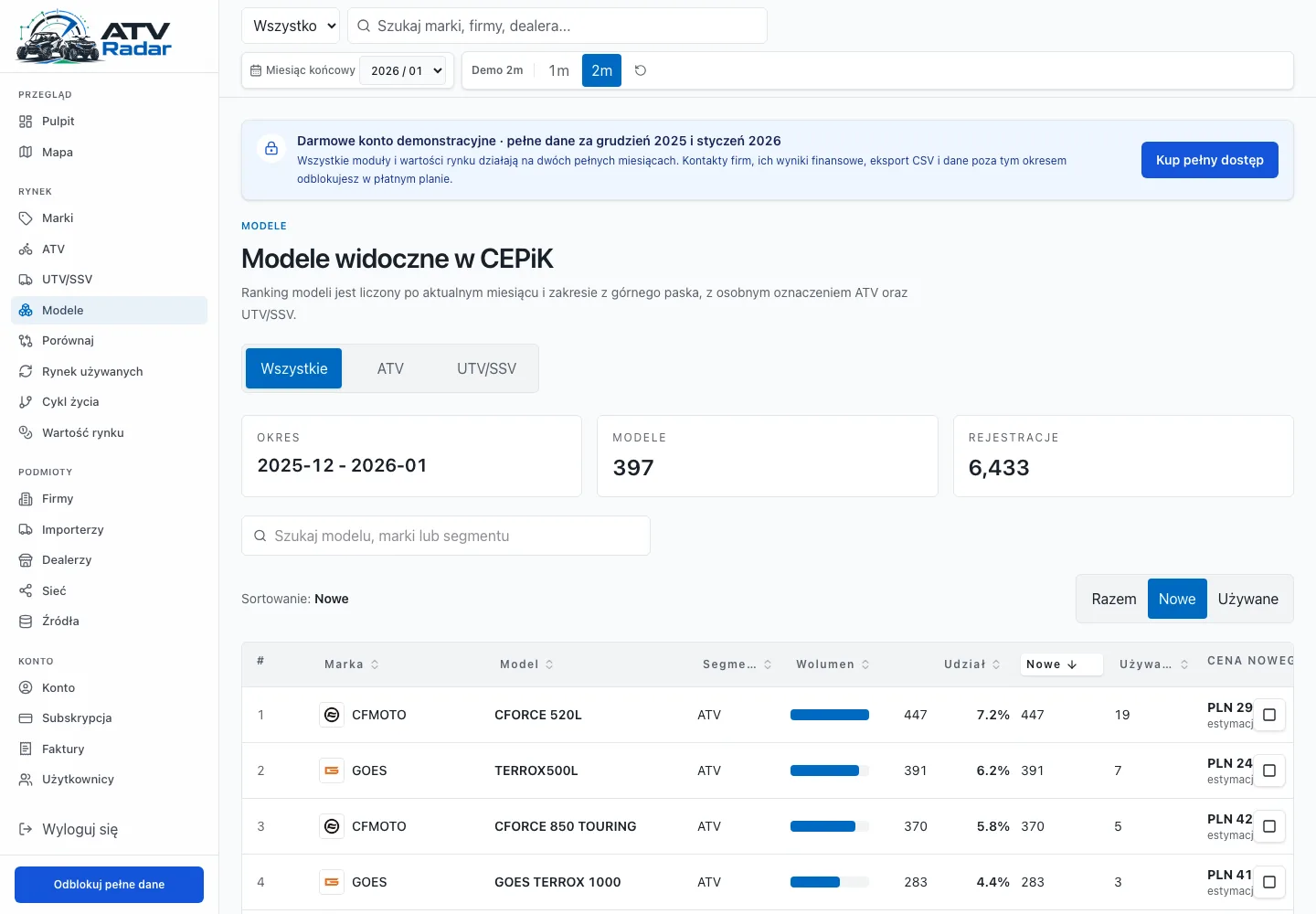The image size is (1316, 914).
Task: Sort table by Wolumen column
Action: click(x=833, y=664)
